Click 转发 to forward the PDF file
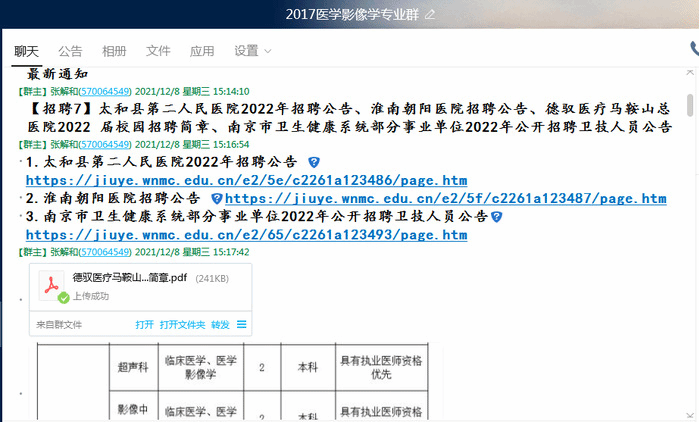 [220, 325]
